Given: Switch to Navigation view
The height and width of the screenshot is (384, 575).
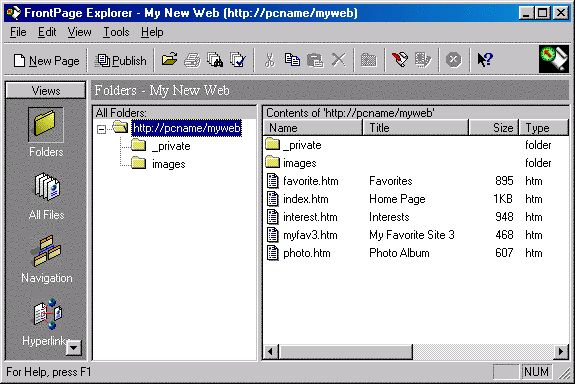Looking at the screenshot, I should click(x=47, y=259).
